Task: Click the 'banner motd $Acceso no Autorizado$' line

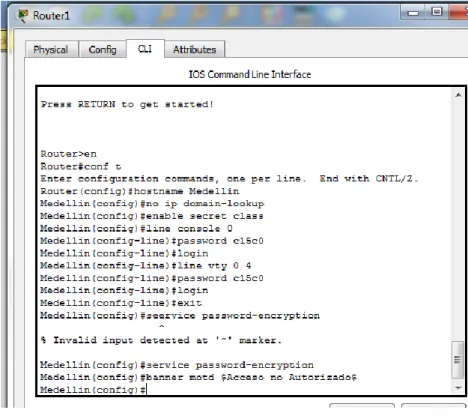Action: click(199, 377)
